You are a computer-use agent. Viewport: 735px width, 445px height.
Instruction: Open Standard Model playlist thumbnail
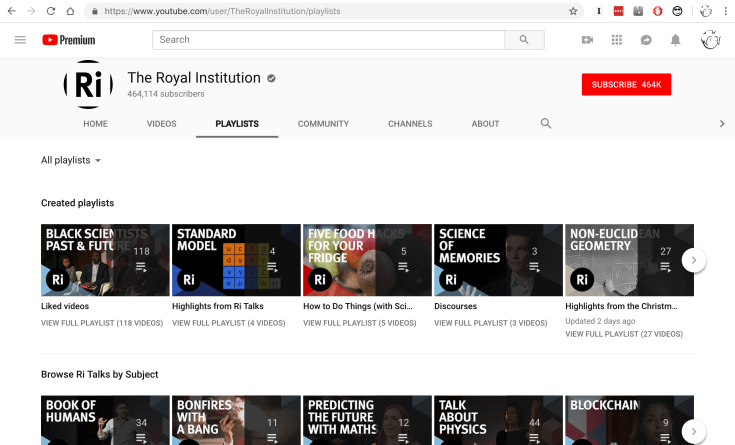coord(236,260)
